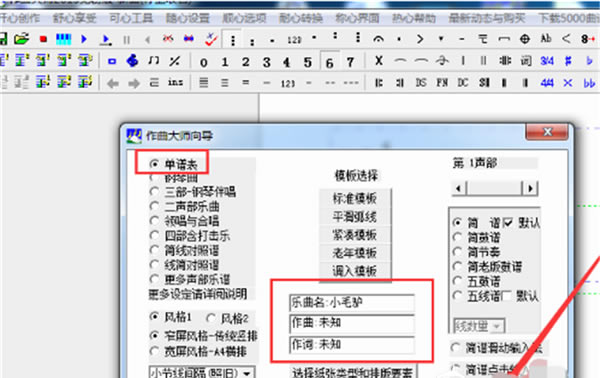Click the DS repeat sign icon

[421, 83]
